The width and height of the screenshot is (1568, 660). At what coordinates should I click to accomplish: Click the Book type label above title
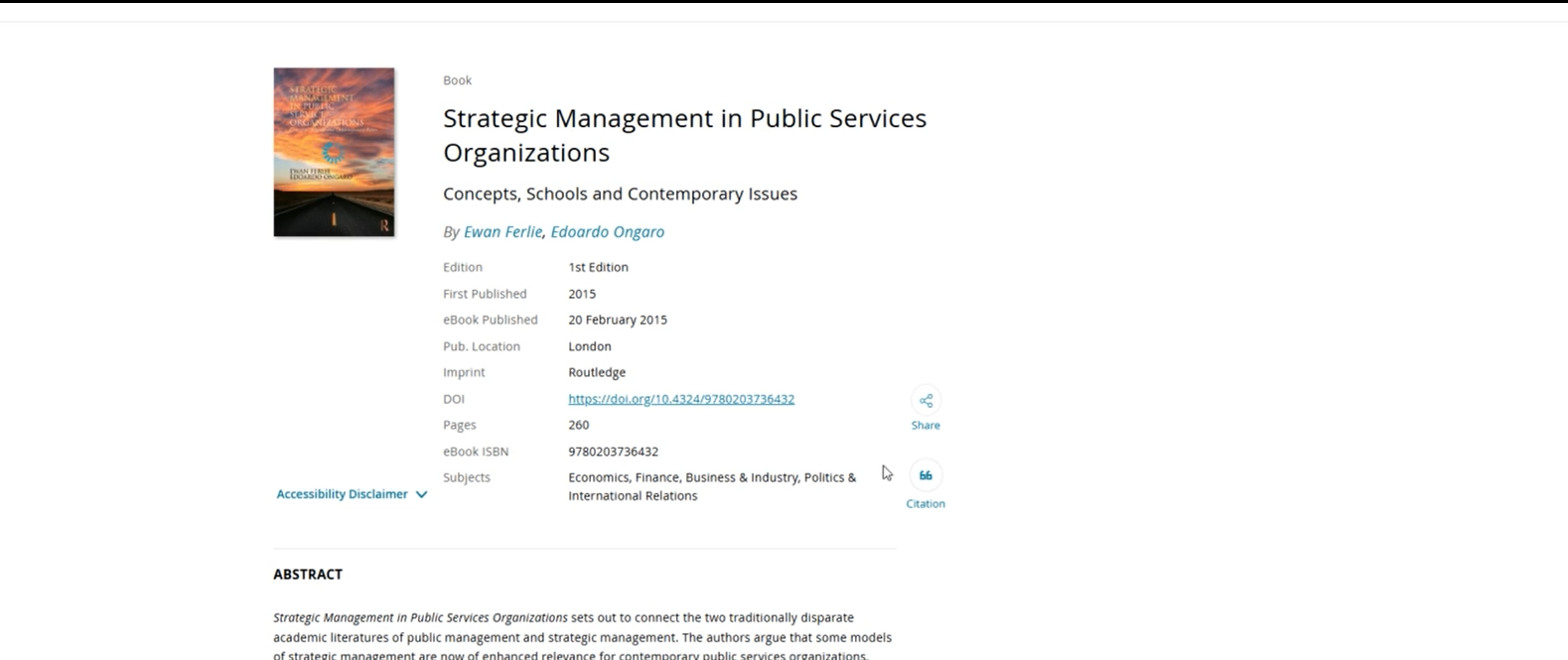pyautogui.click(x=457, y=80)
